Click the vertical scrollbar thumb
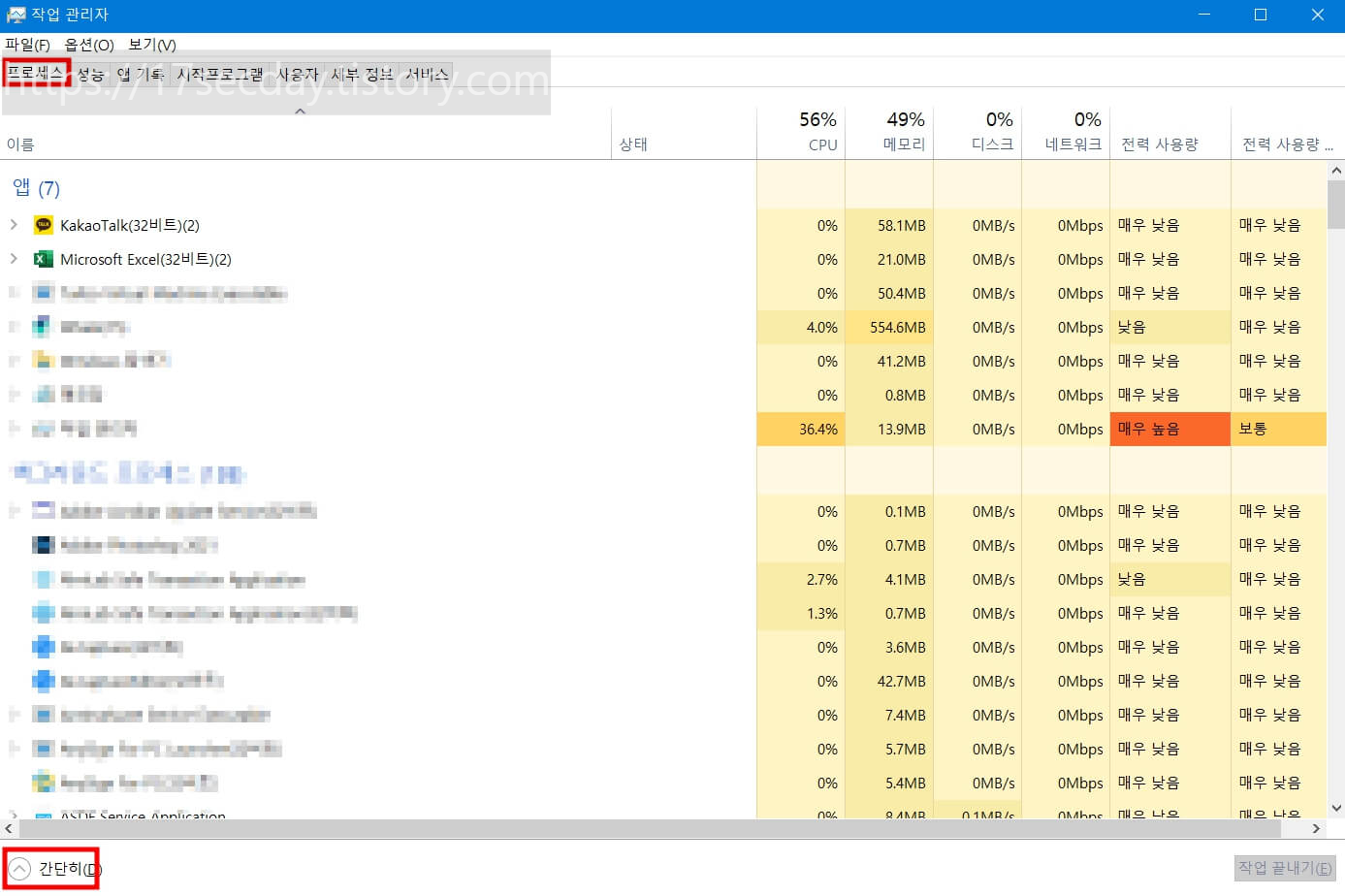This screenshot has width=1345, height=896. point(1336,204)
